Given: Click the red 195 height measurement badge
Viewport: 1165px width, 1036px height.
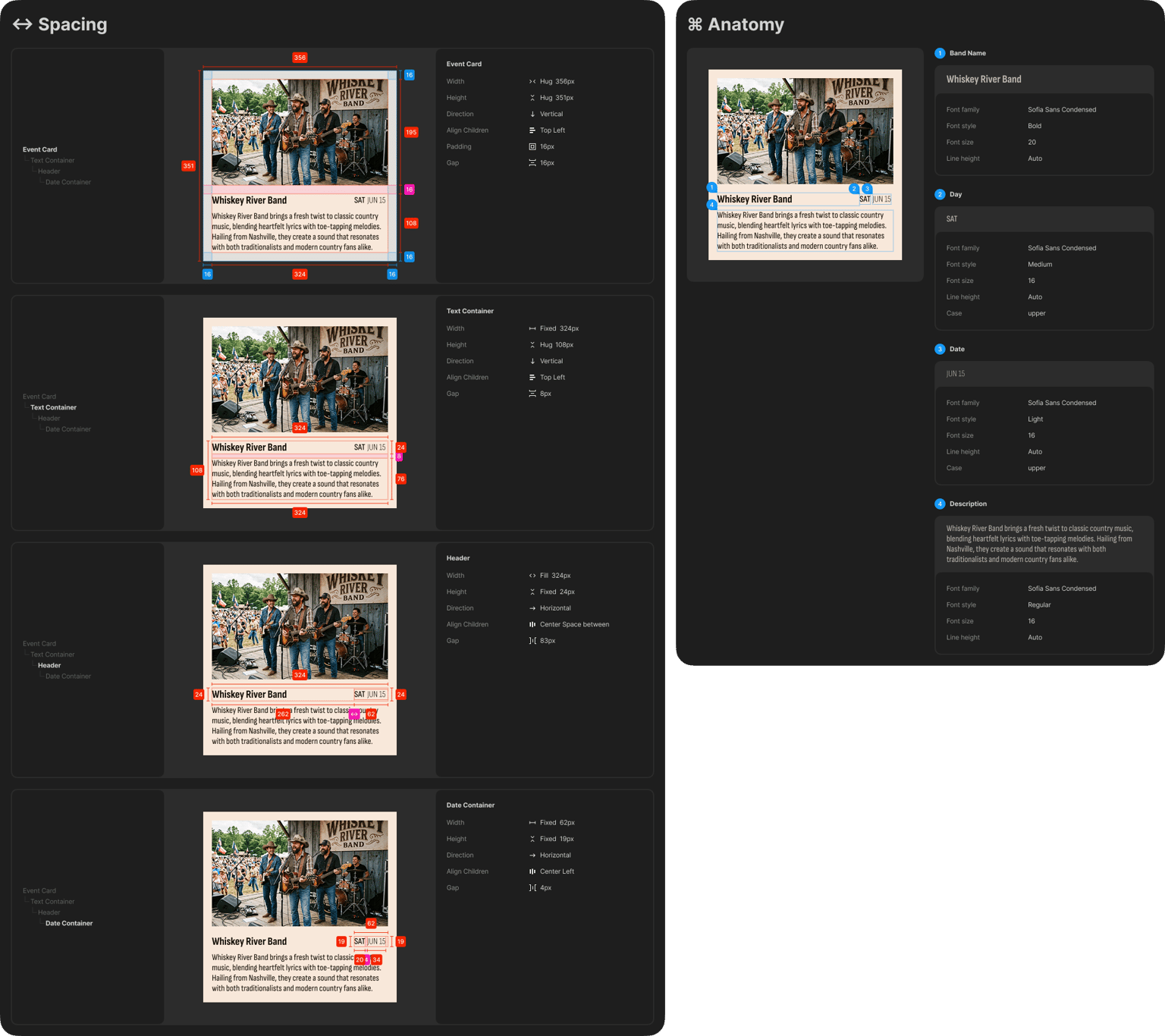Looking at the screenshot, I should tap(411, 132).
